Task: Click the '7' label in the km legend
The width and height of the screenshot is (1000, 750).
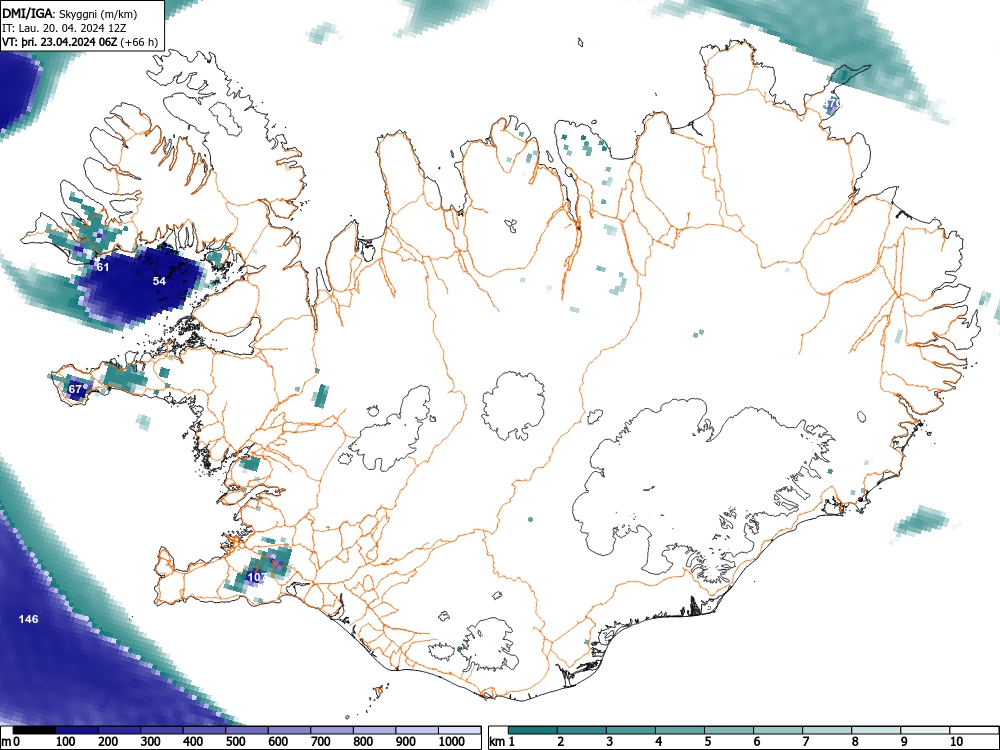Action: [x=805, y=742]
